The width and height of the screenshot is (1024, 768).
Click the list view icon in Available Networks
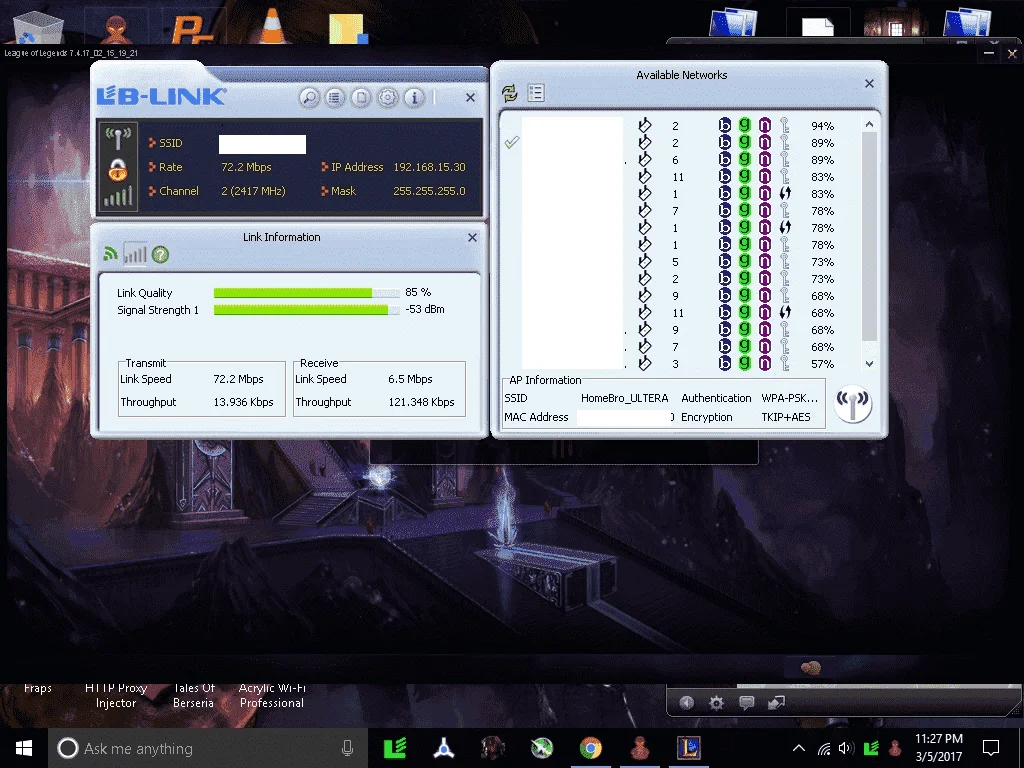(536, 93)
